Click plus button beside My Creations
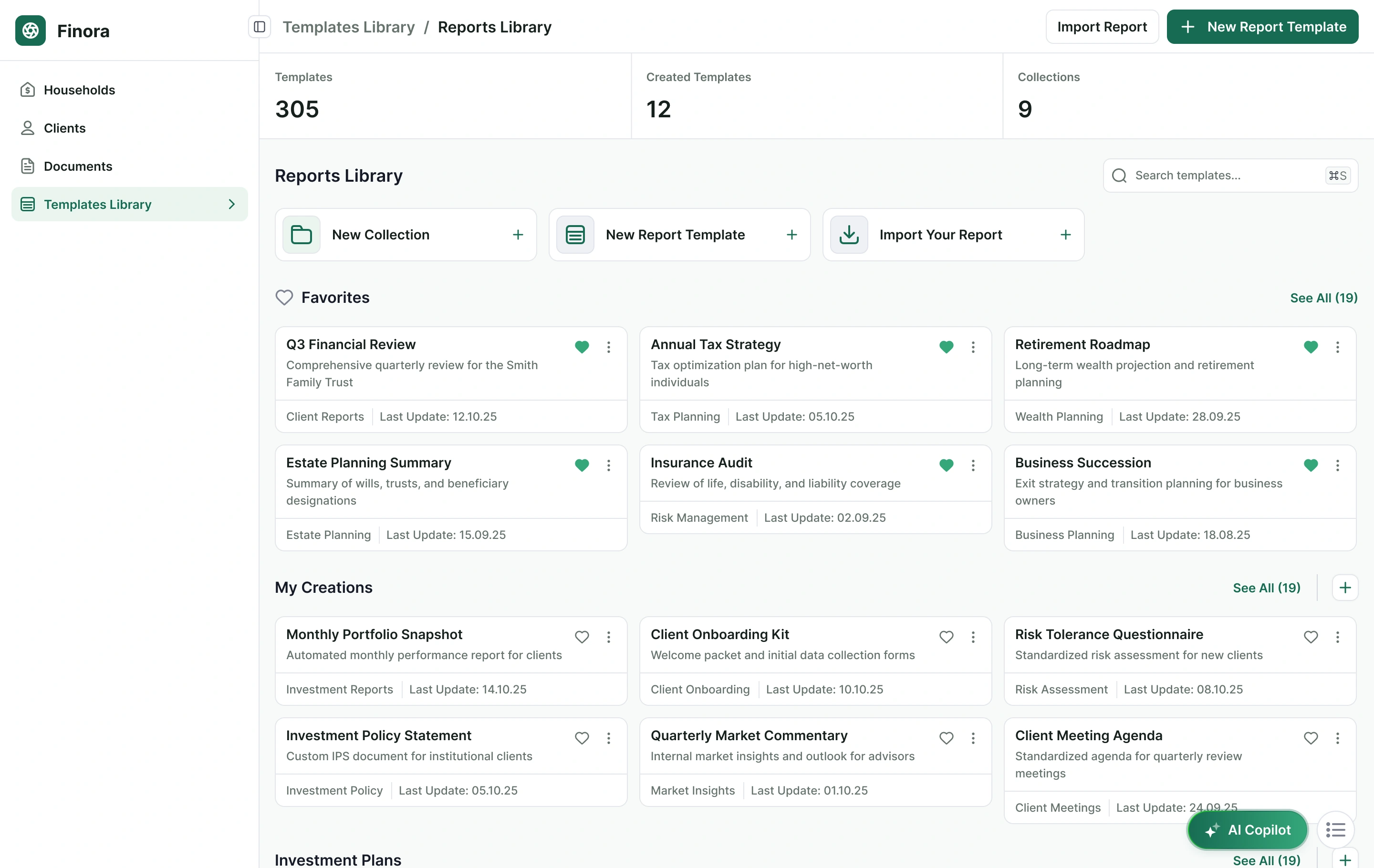This screenshot has width=1374, height=868. tap(1345, 588)
